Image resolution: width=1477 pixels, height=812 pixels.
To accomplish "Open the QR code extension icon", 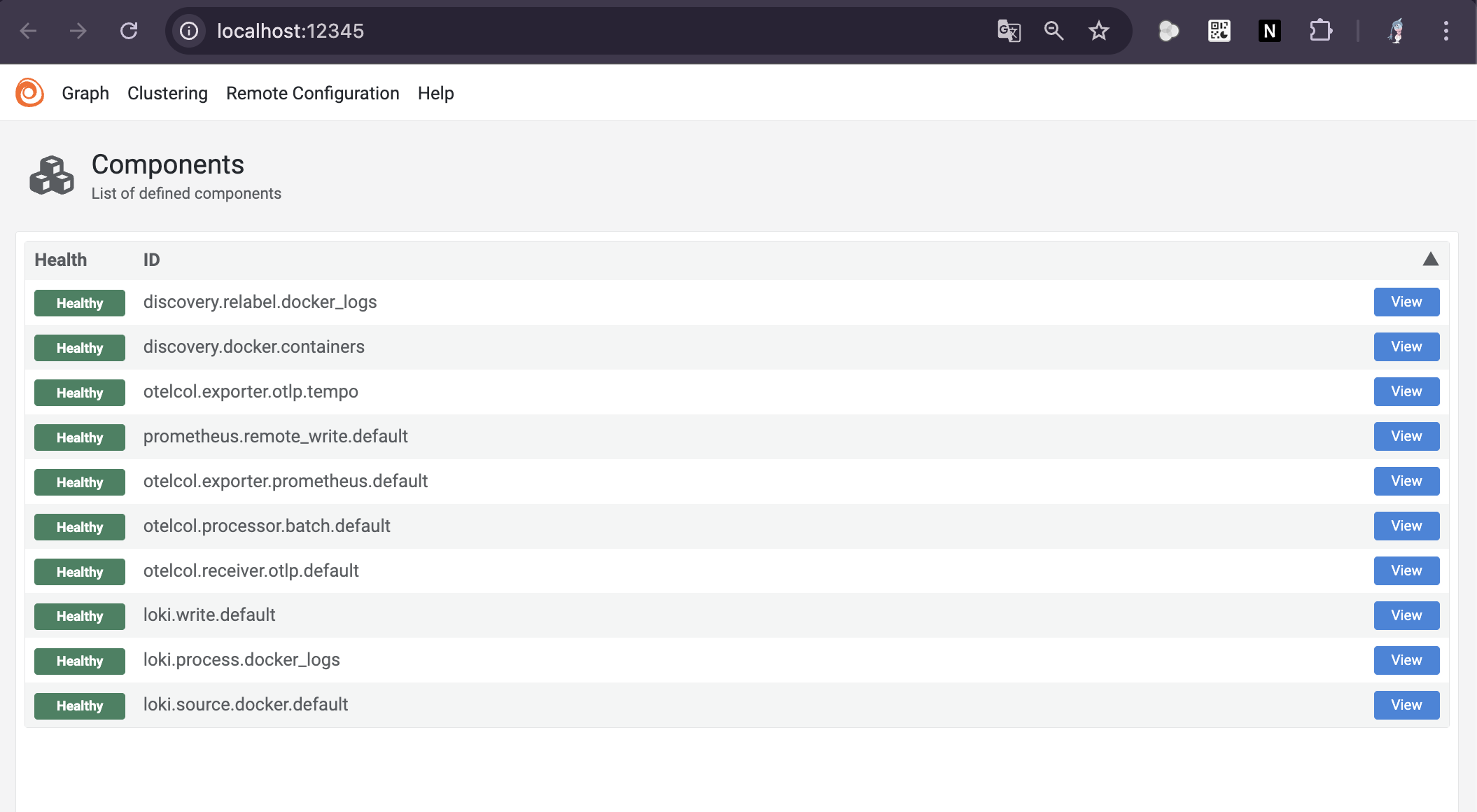I will [1219, 31].
